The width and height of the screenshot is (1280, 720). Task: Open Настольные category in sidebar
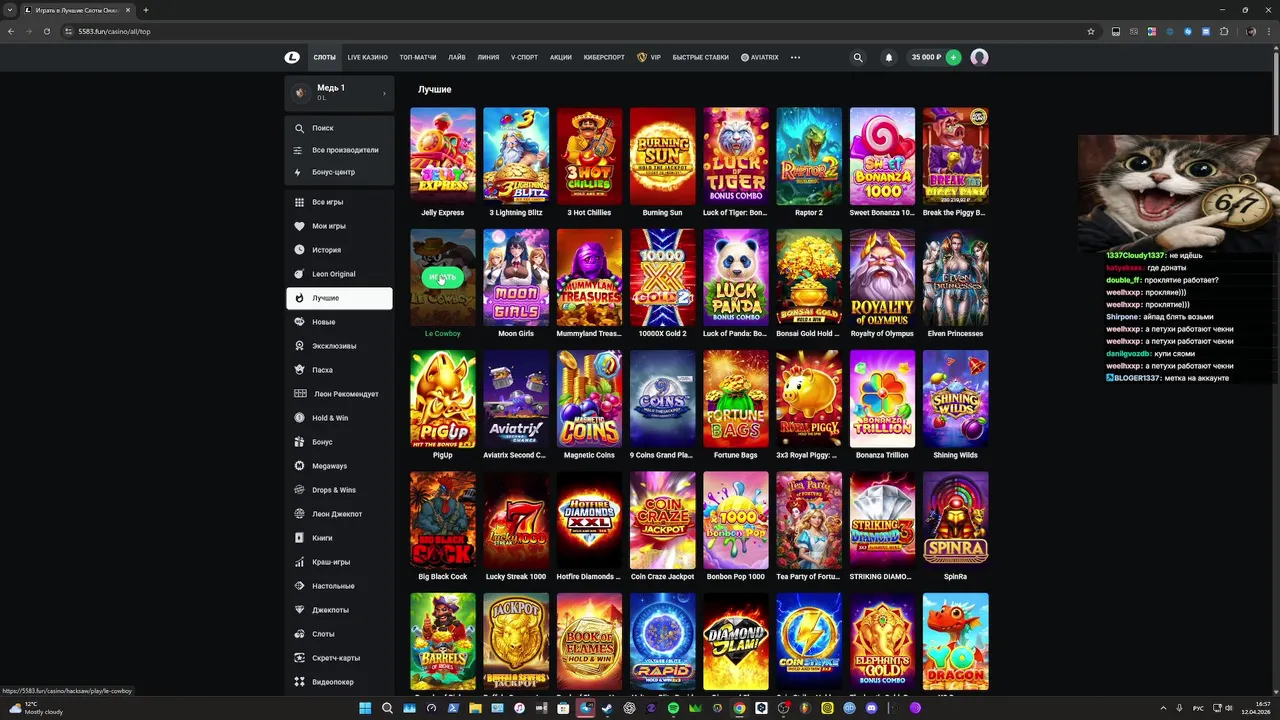tap(339, 586)
